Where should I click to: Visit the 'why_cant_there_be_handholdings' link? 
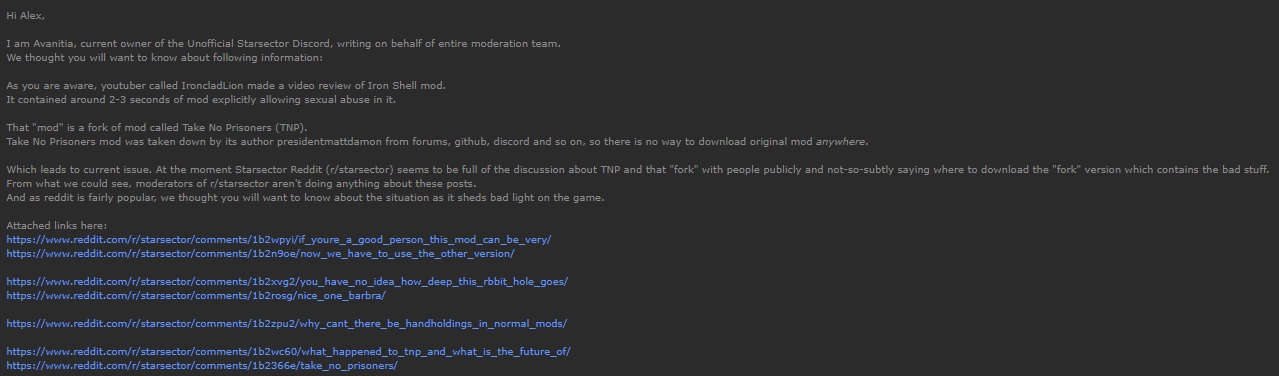[x=287, y=324]
